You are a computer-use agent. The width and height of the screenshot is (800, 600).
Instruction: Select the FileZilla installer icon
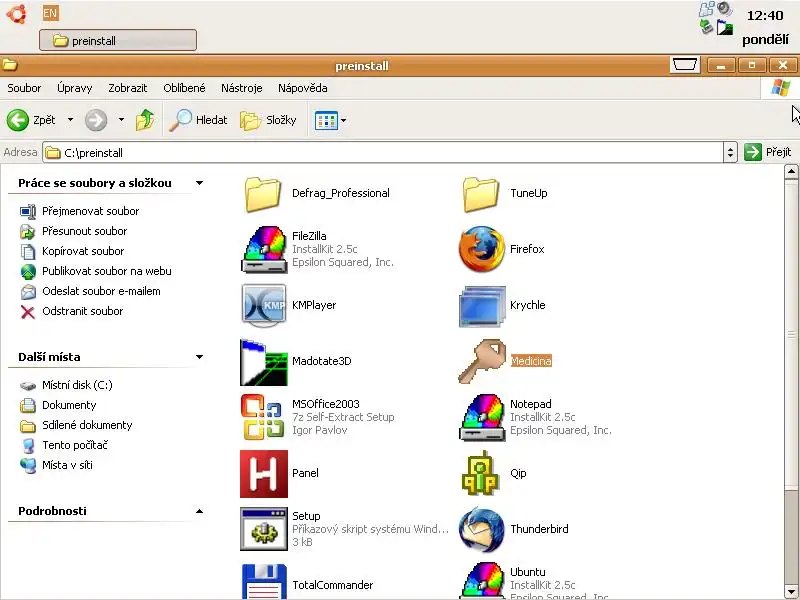click(264, 249)
